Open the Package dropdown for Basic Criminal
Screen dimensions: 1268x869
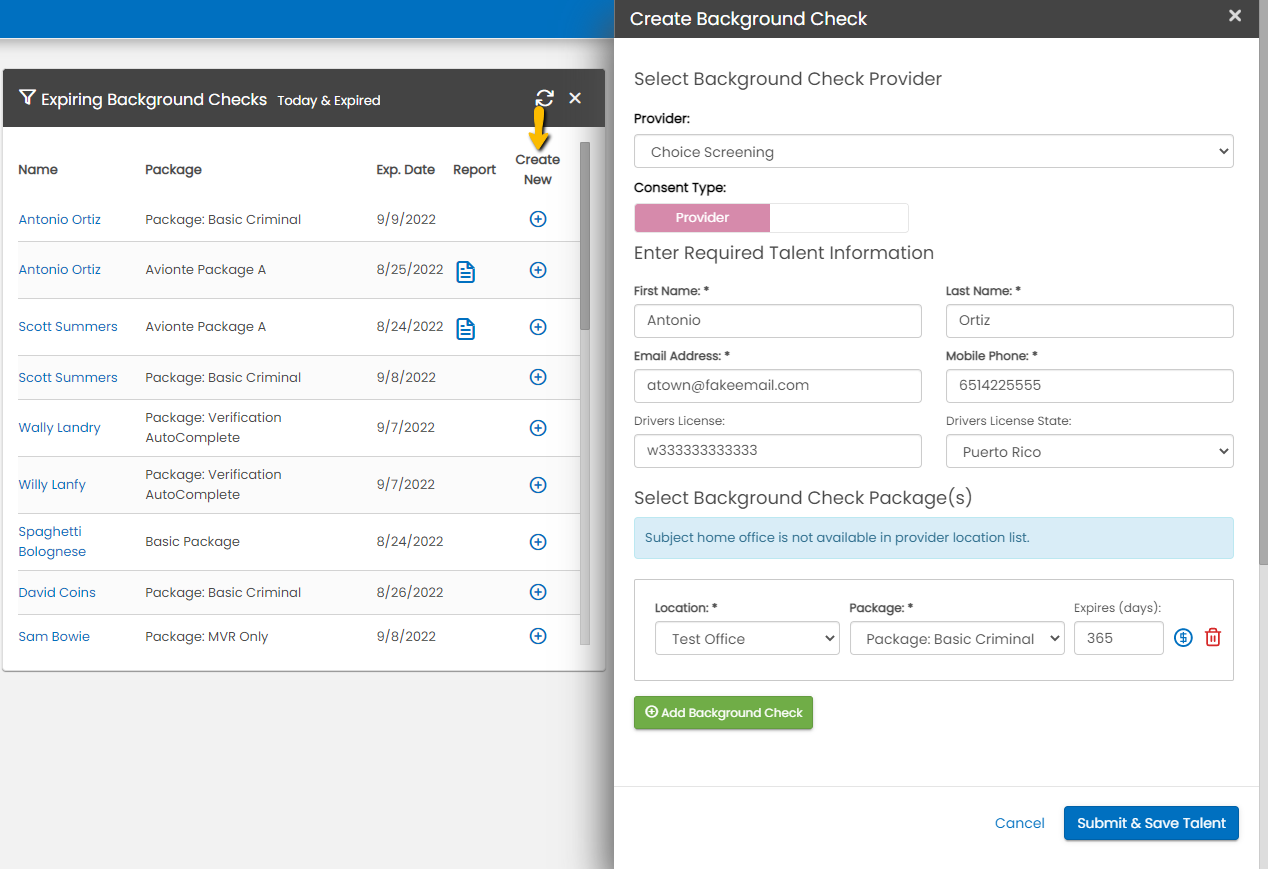[x=956, y=639]
